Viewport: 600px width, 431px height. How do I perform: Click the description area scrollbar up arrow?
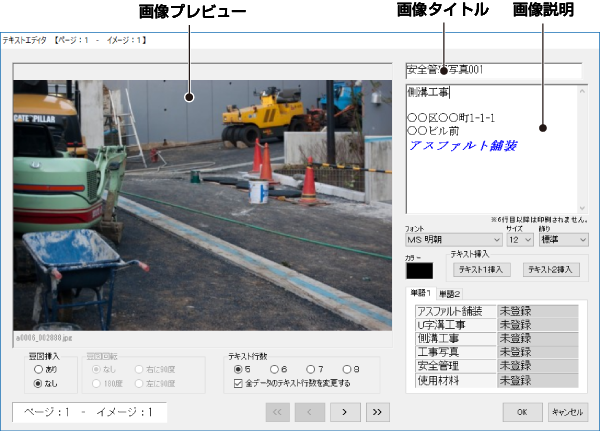click(582, 91)
